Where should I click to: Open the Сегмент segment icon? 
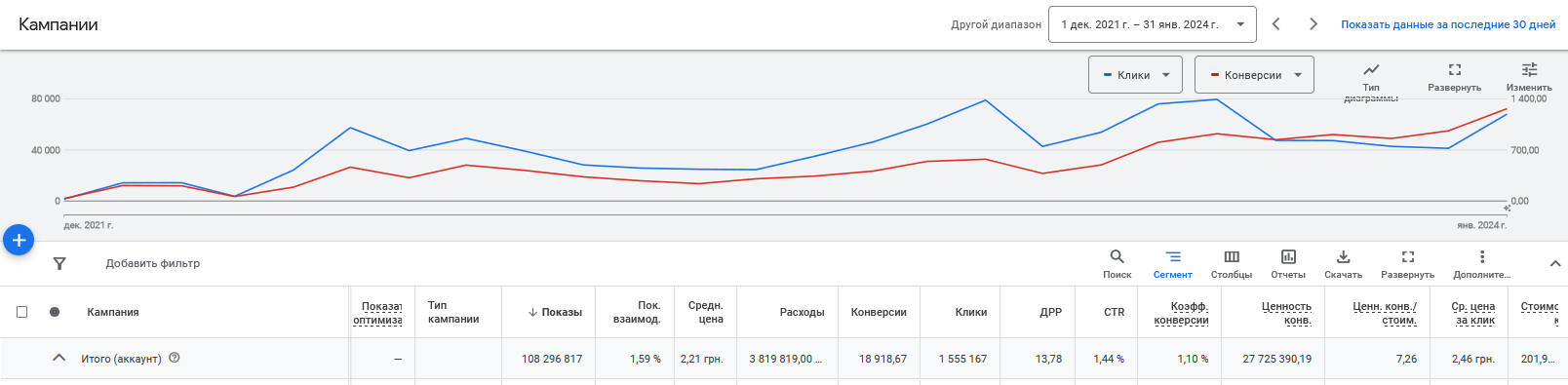point(1173,256)
